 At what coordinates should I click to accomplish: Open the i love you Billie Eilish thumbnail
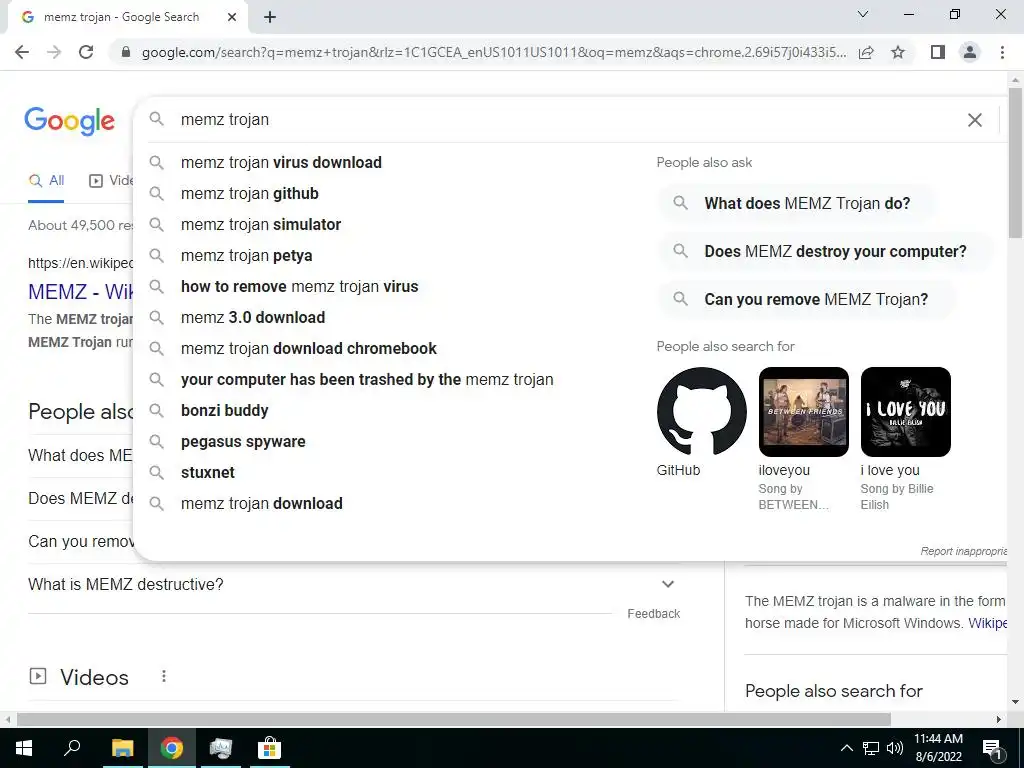pyautogui.click(x=905, y=411)
